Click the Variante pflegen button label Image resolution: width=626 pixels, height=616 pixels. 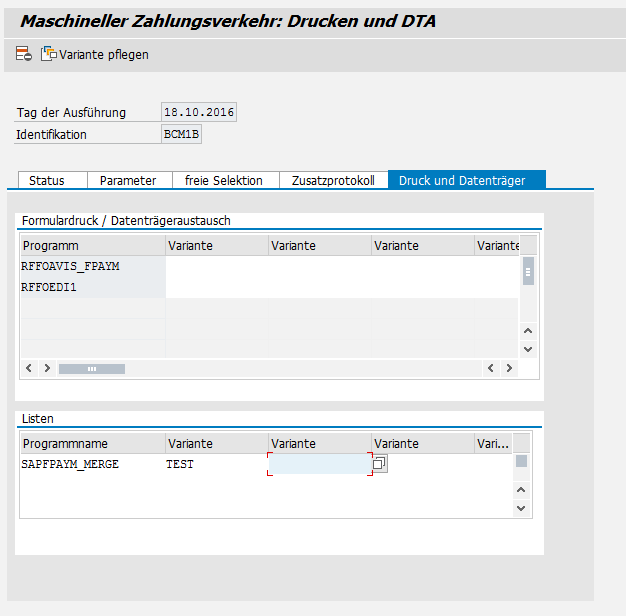click(x=104, y=55)
